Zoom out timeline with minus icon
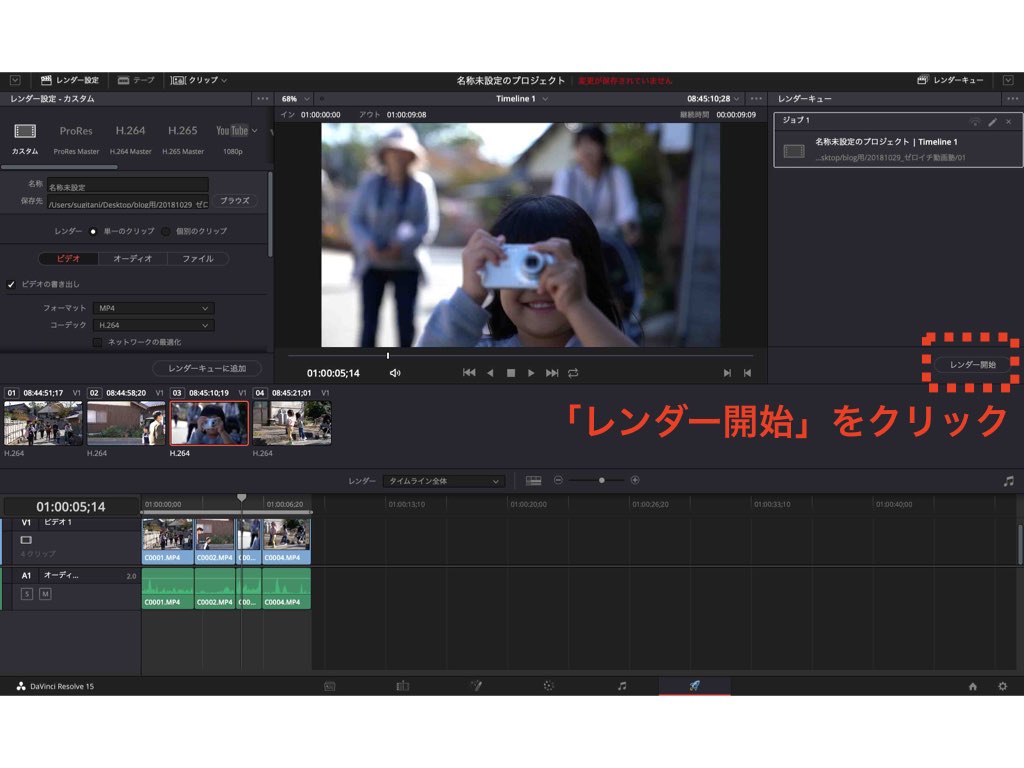Screen dimensions: 1024x768 pyautogui.click(x=558, y=480)
